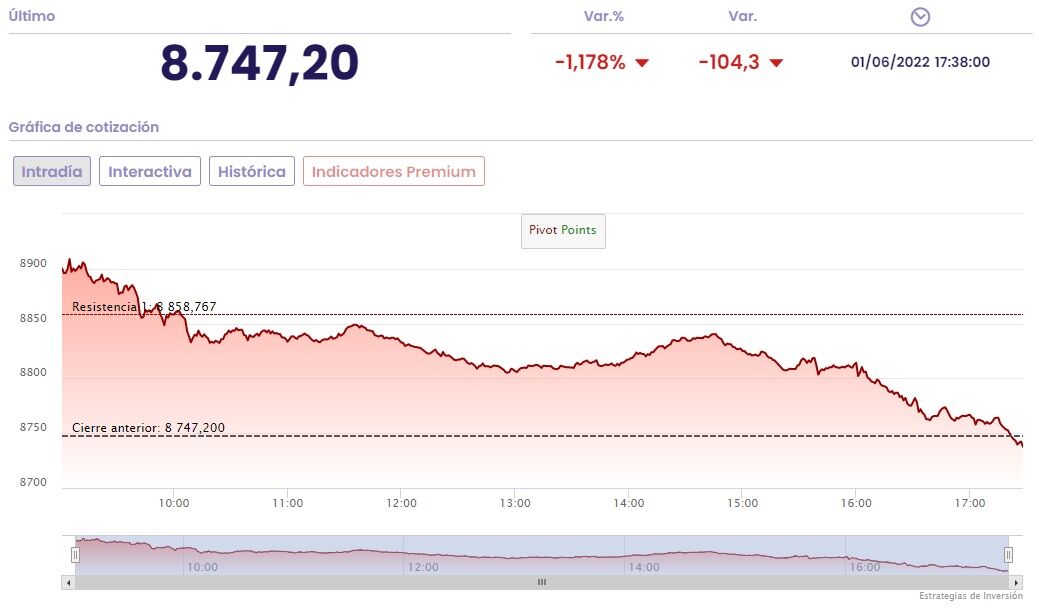This screenshot has height=608, width=1039.
Task: Grab the right range handle of the navigator
Action: tap(1008, 554)
